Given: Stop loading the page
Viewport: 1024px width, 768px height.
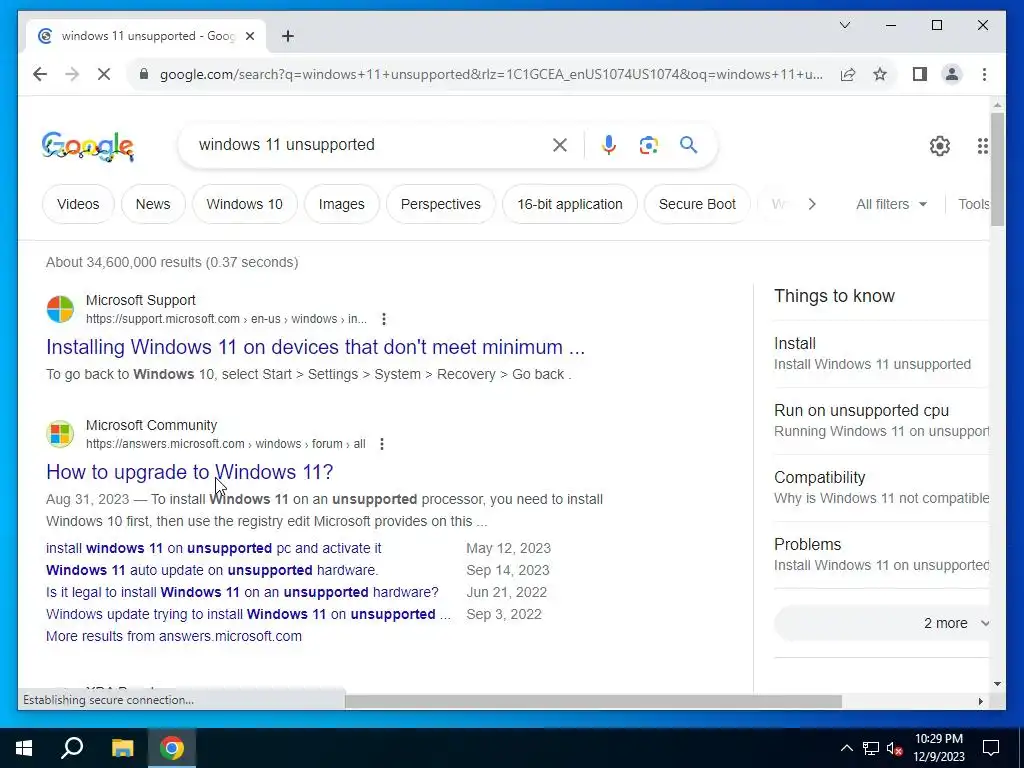Looking at the screenshot, I should click(x=104, y=74).
